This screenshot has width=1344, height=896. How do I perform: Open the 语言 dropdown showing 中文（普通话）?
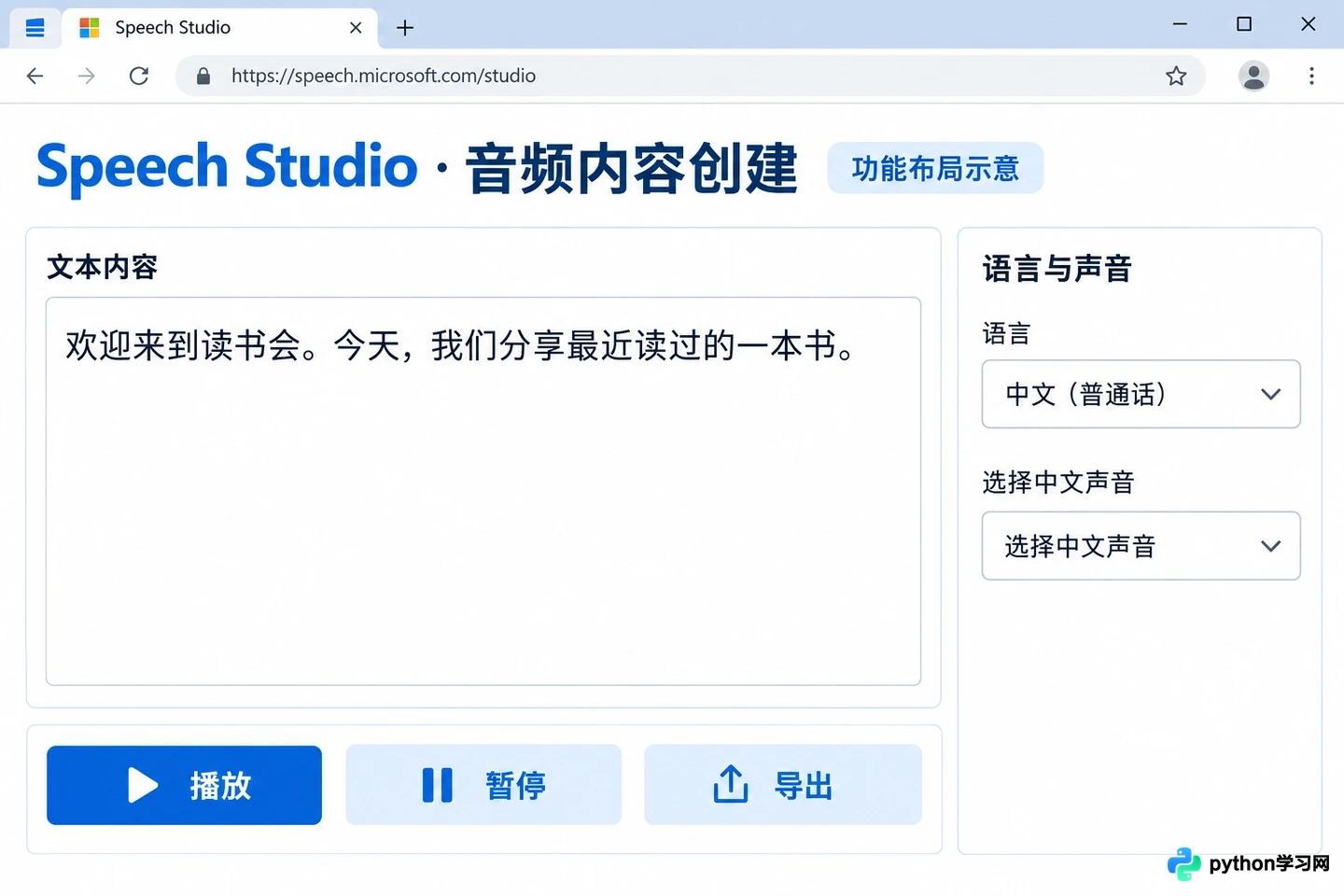1141,394
